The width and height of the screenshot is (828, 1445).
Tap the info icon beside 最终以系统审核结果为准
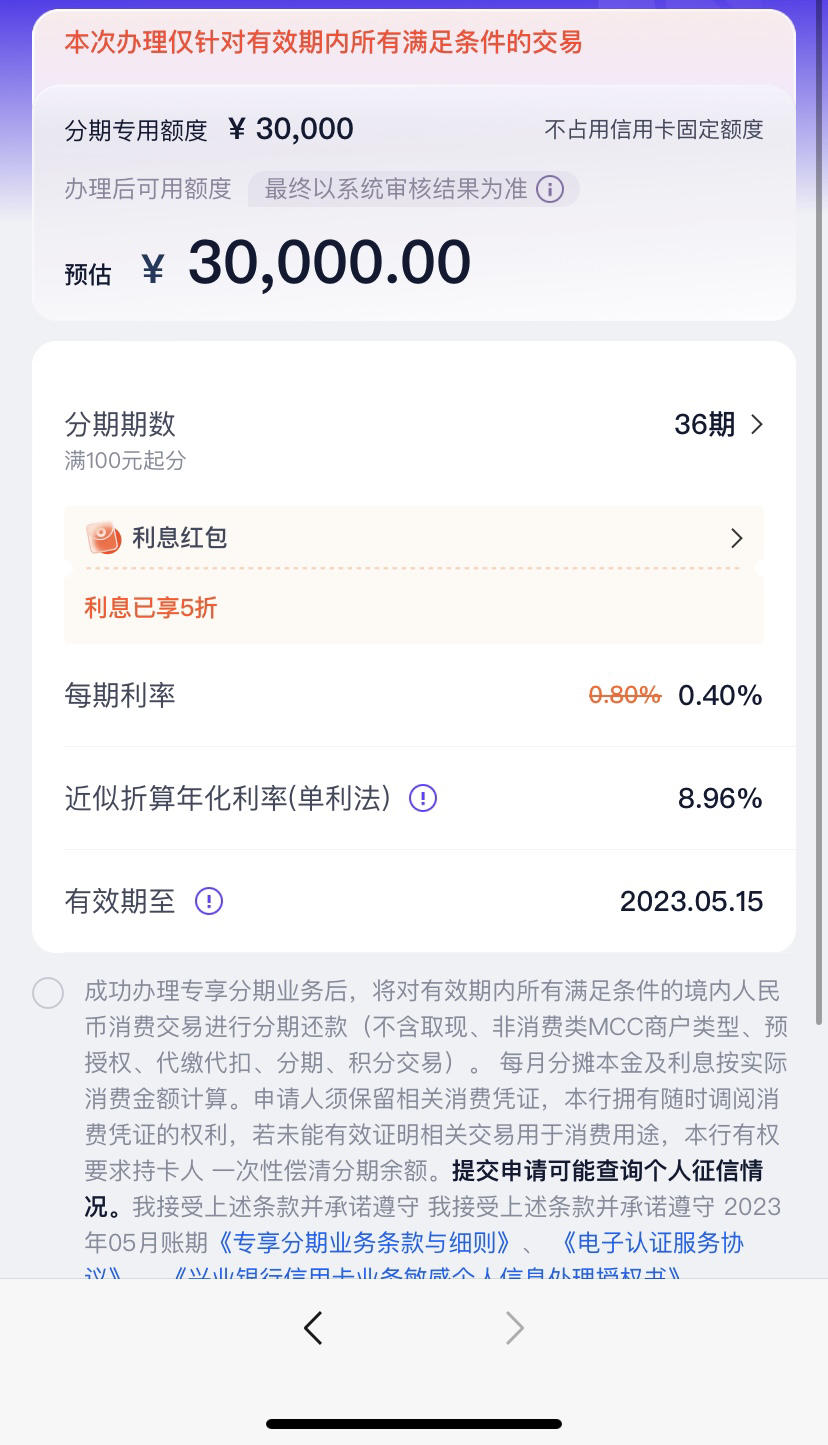click(x=550, y=189)
